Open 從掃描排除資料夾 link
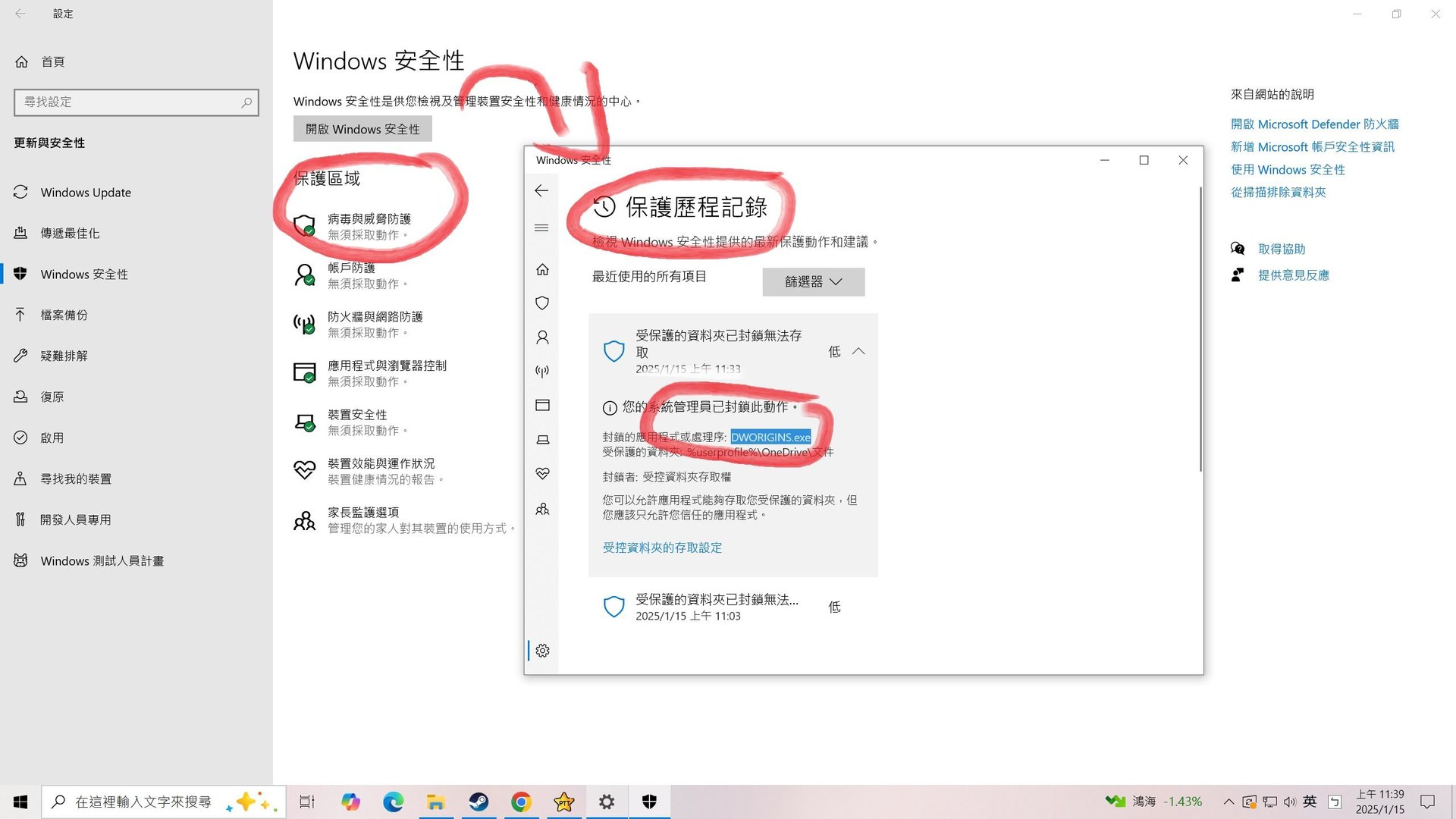1456x819 pixels. (1278, 193)
